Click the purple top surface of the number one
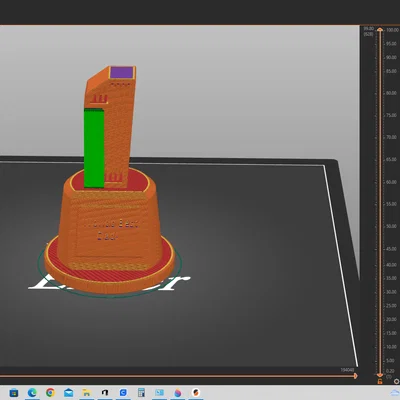Screen dimensions: 400x400 122,72
